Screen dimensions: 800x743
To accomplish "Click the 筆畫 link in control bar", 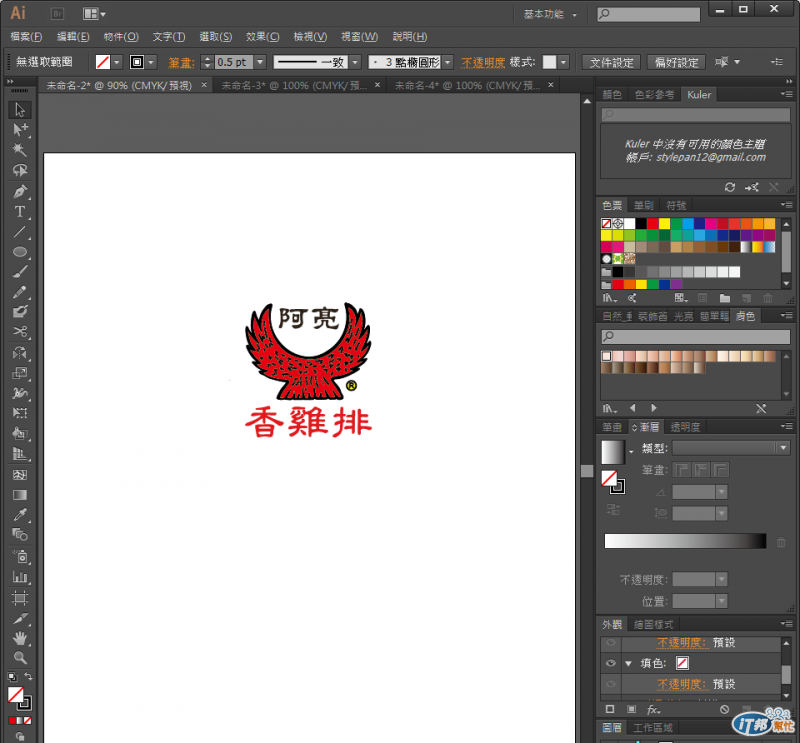I will tap(181, 62).
